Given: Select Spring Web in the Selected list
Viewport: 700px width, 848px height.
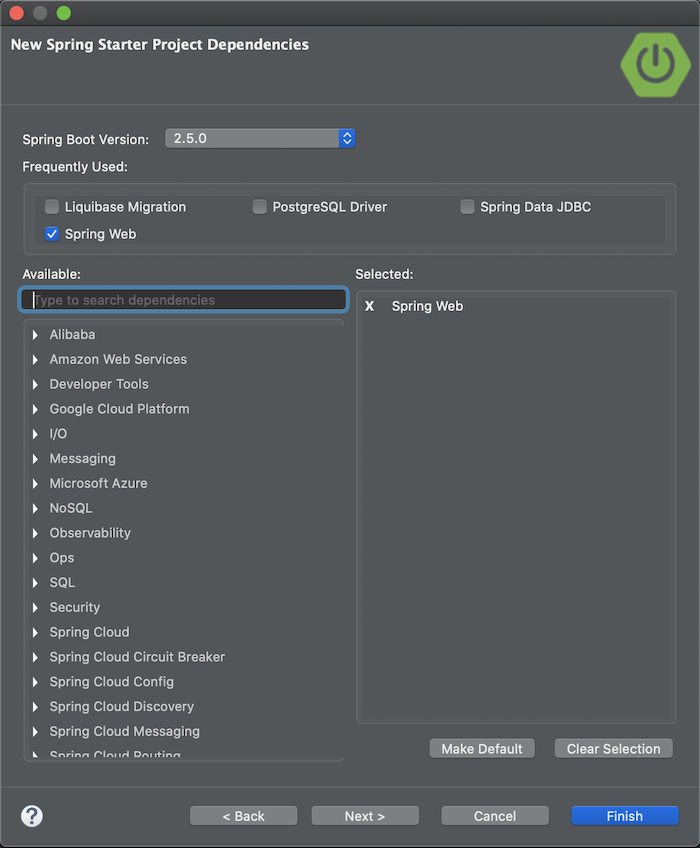Looking at the screenshot, I should coord(427,306).
